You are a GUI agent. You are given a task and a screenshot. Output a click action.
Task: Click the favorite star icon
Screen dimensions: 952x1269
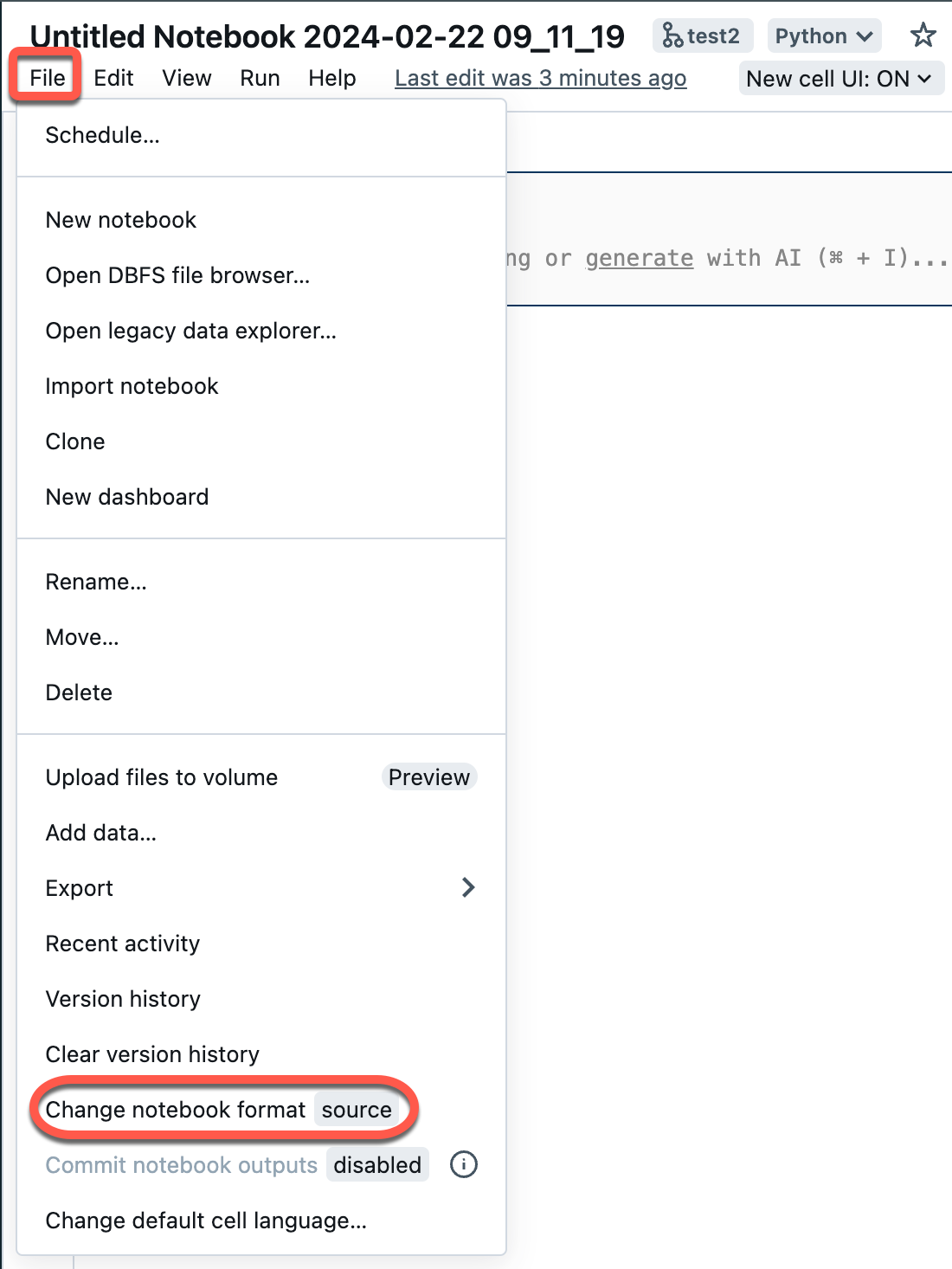click(x=923, y=35)
